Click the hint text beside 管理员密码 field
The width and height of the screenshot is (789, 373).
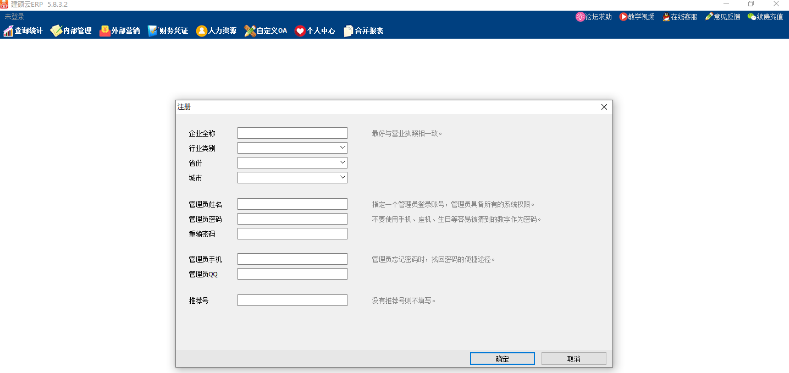tap(456, 219)
